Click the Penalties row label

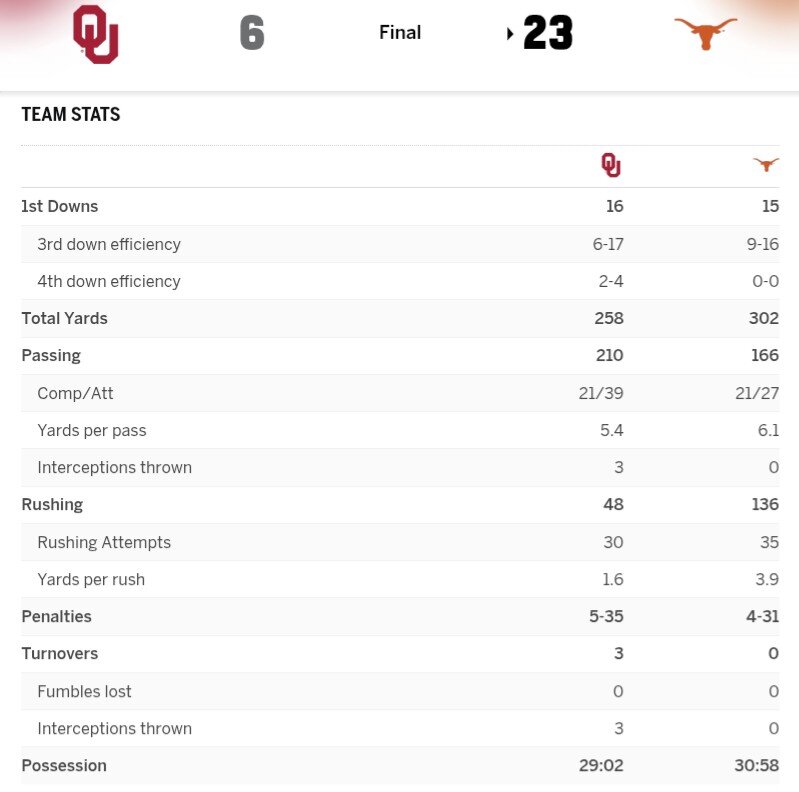[x=56, y=616]
